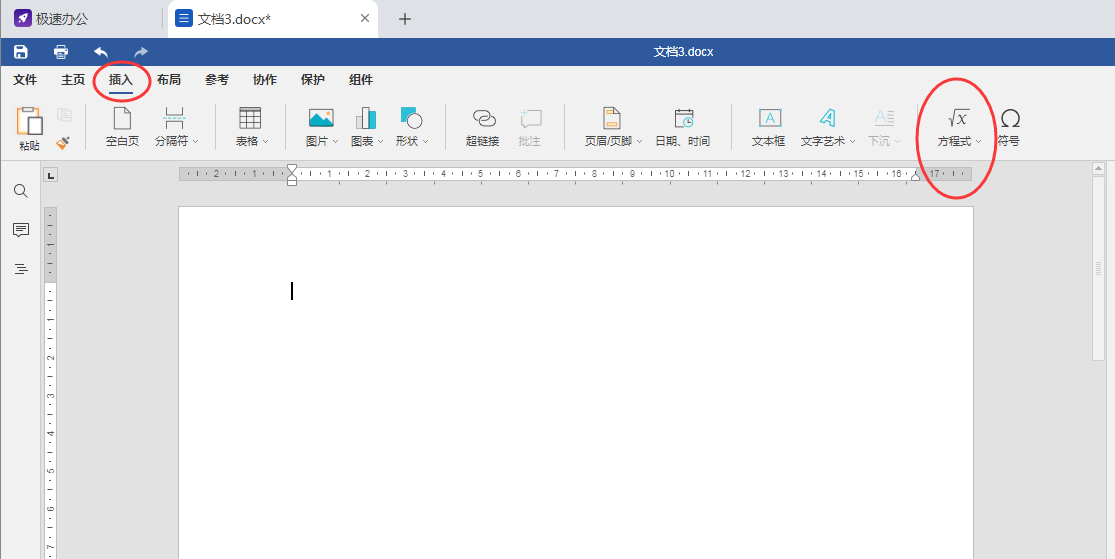Click the copy icon beside paste
Viewport: 1115px width, 559px height.
pos(64,115)
